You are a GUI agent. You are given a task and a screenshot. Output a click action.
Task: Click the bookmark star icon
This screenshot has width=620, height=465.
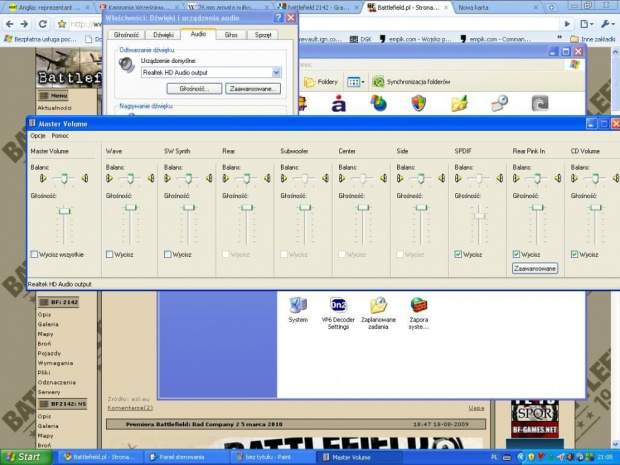(62, 24)
